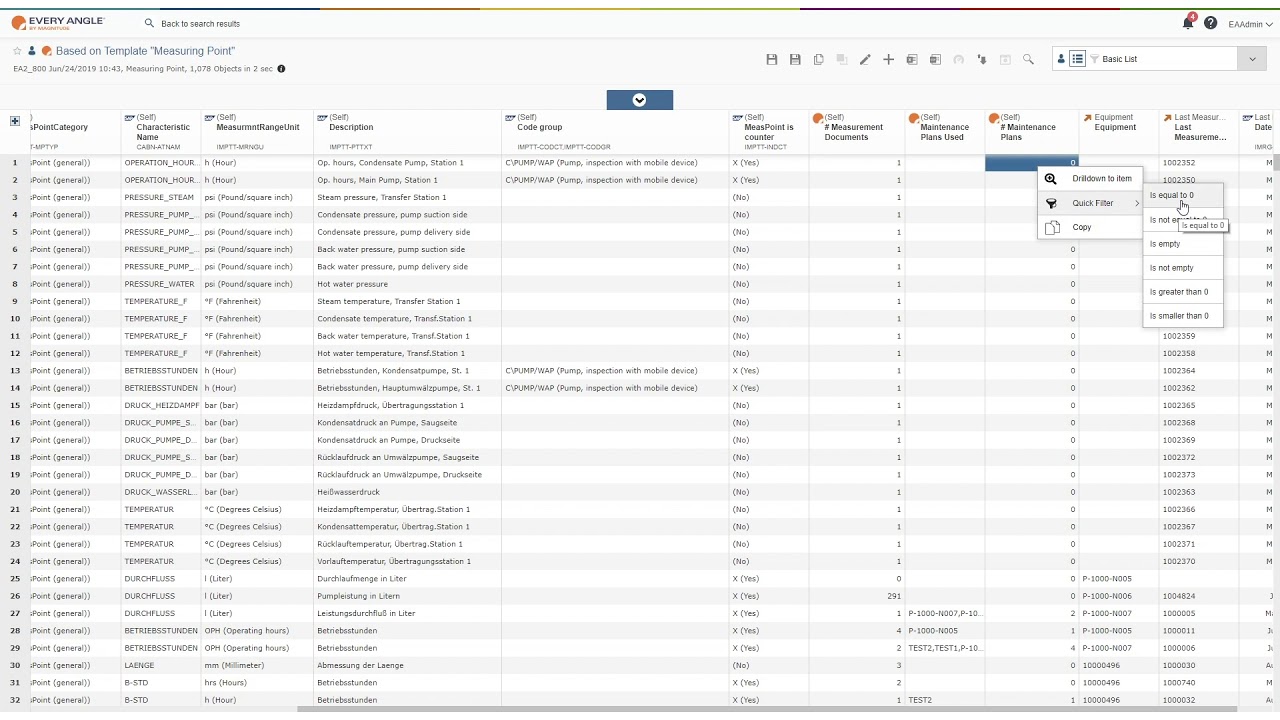This screenshot has height=720, width=1280.
Task: Open the help question mark icon
Action: [x=1211, y=23]
